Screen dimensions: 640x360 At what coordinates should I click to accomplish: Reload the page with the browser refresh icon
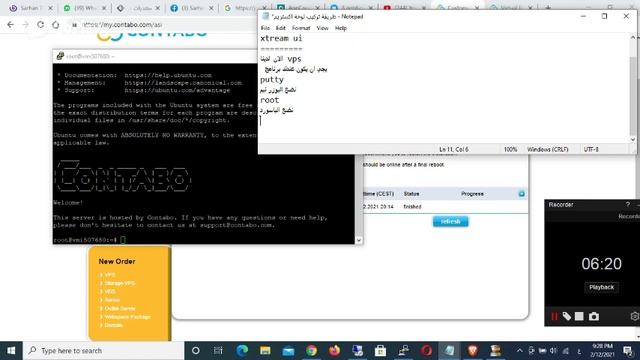40,24
